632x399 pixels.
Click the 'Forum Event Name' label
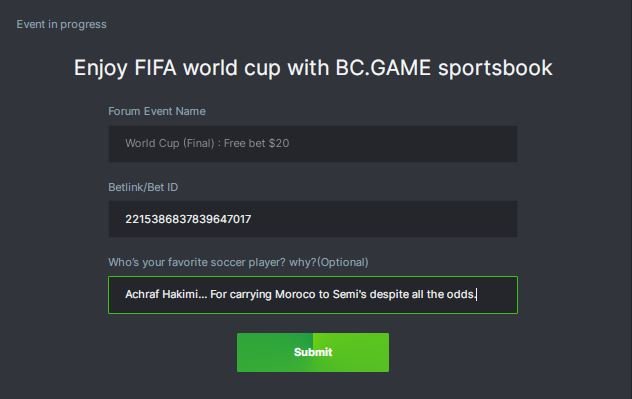click(x=157, y=111)
